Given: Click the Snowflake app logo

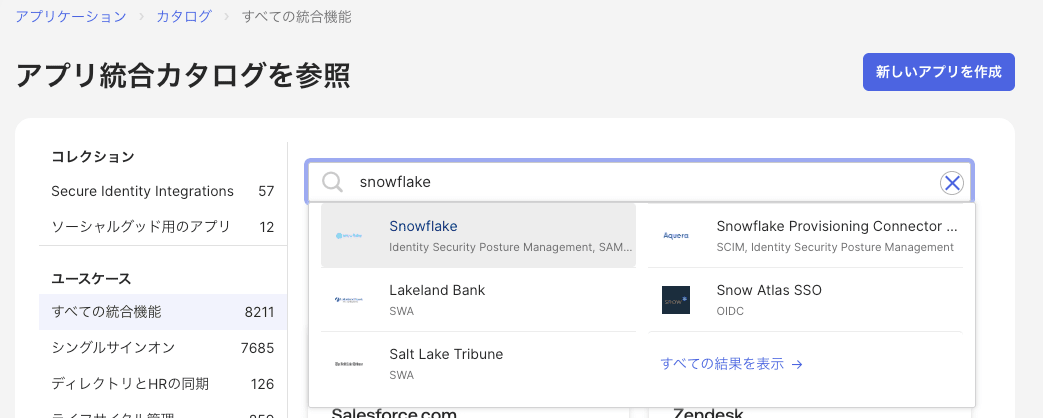Looking at the screenshot, I should pos(352,236).
